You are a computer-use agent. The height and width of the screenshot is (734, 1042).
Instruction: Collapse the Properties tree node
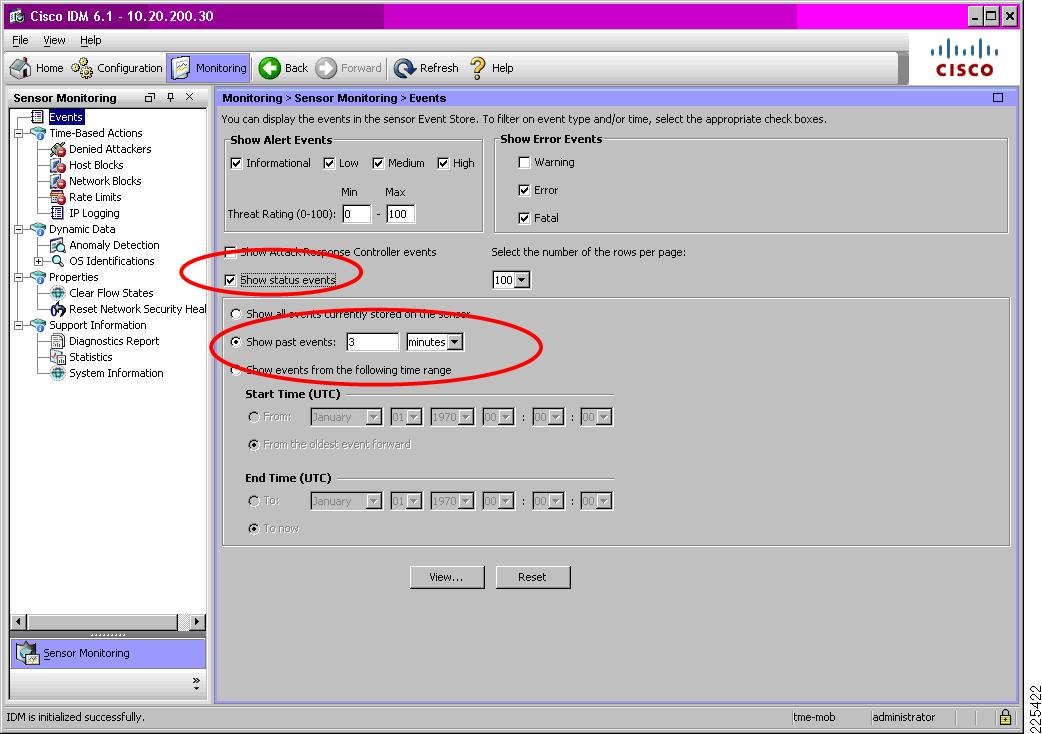(19, 277)
